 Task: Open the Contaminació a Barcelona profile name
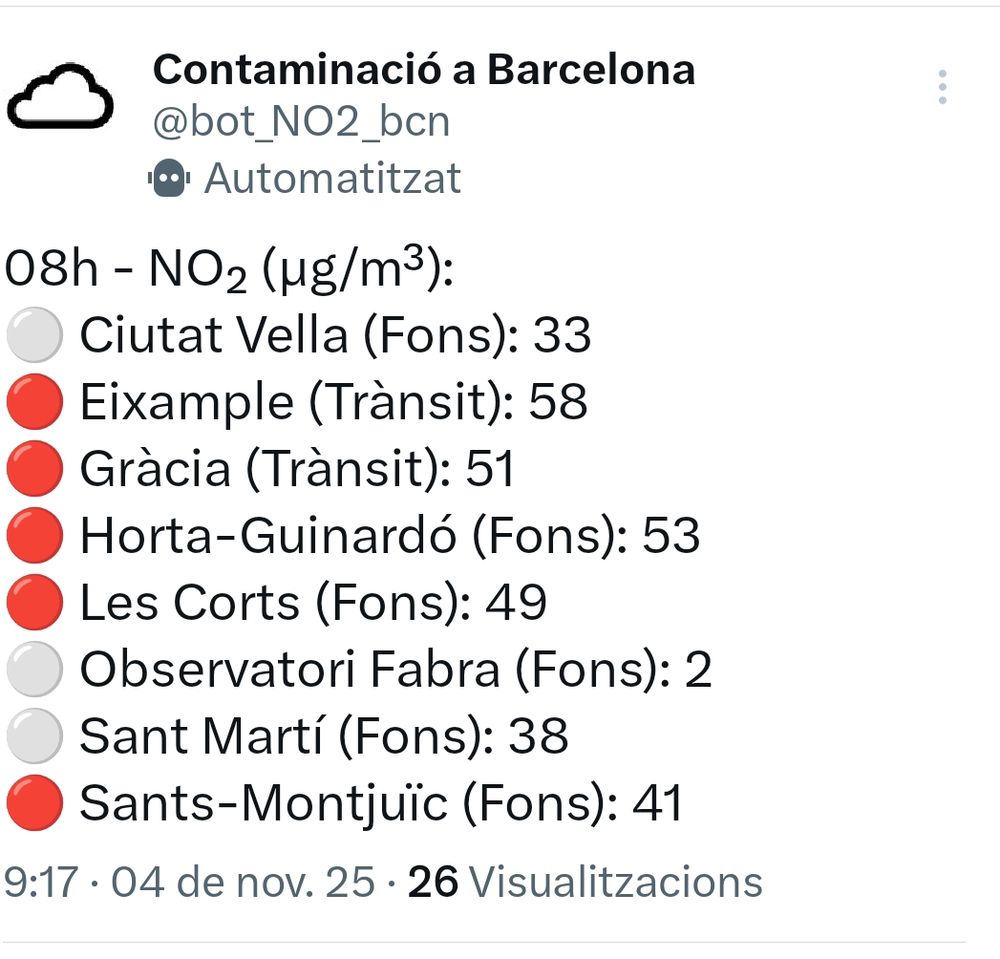pyautogui.click(x=423, y=69)
